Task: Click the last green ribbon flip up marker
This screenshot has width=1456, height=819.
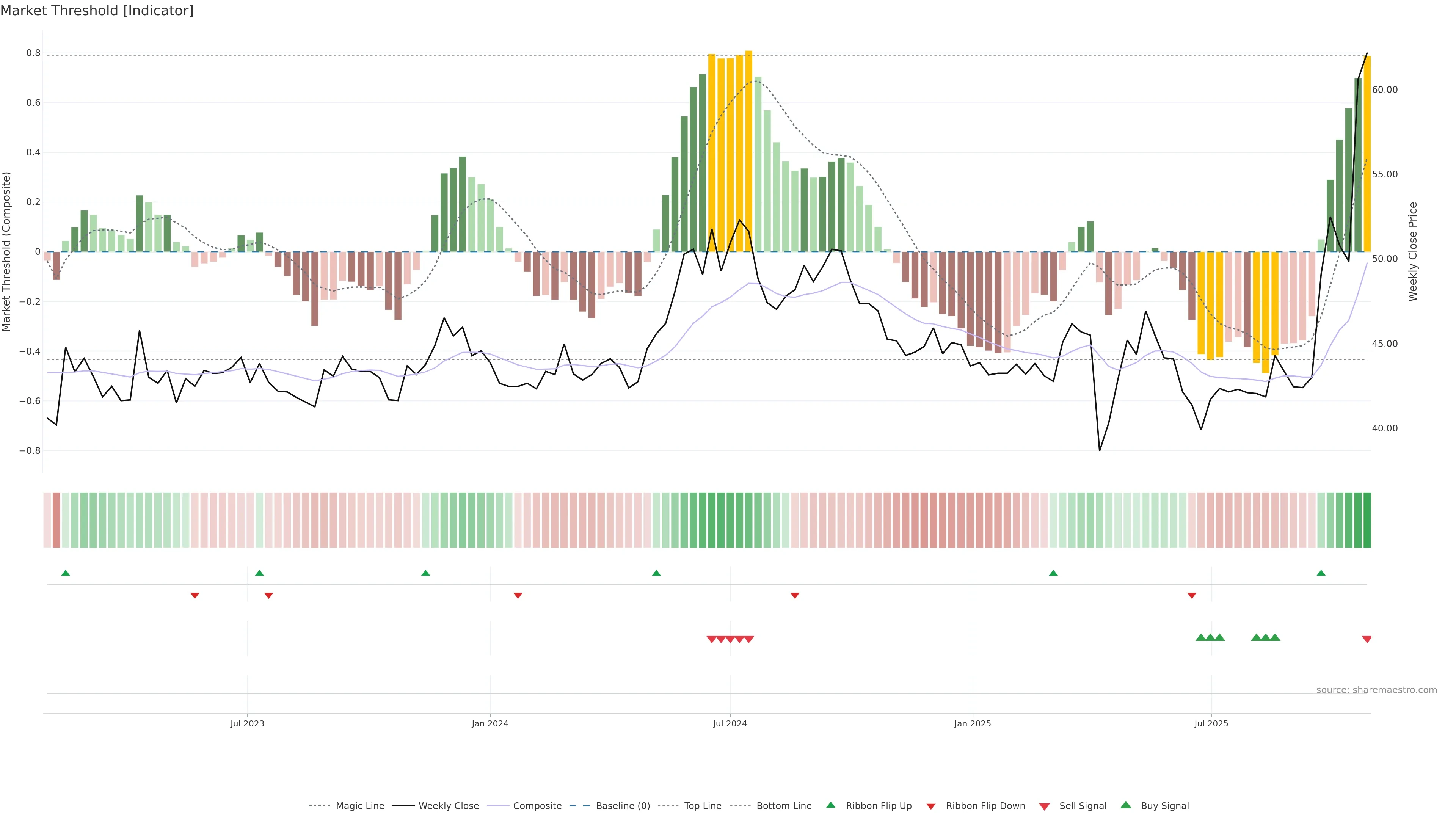Action: [x=1321, y=573]
